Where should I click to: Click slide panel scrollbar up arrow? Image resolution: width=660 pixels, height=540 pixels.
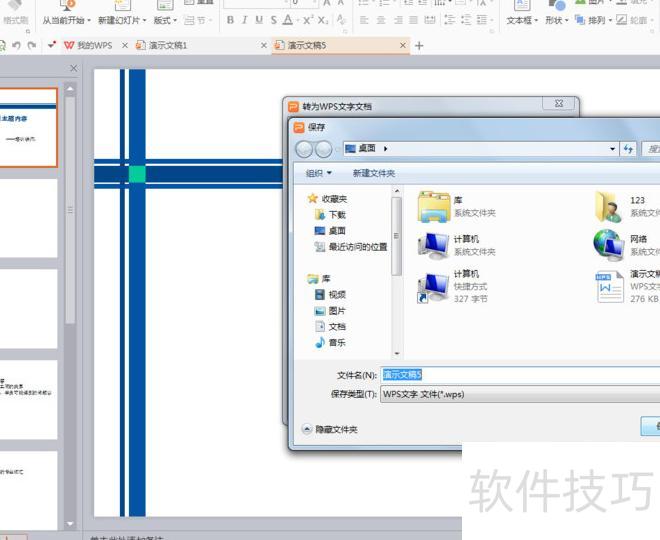70,89
